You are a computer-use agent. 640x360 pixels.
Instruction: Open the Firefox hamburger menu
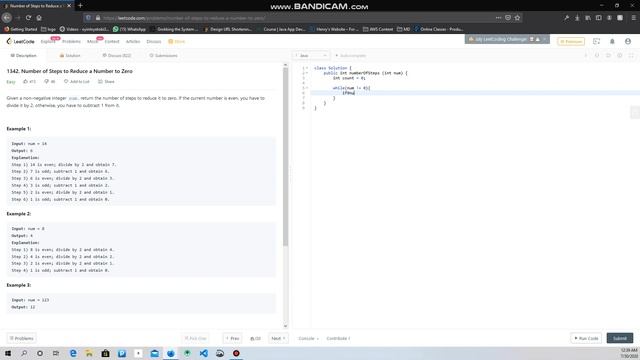tap(634, 18)
